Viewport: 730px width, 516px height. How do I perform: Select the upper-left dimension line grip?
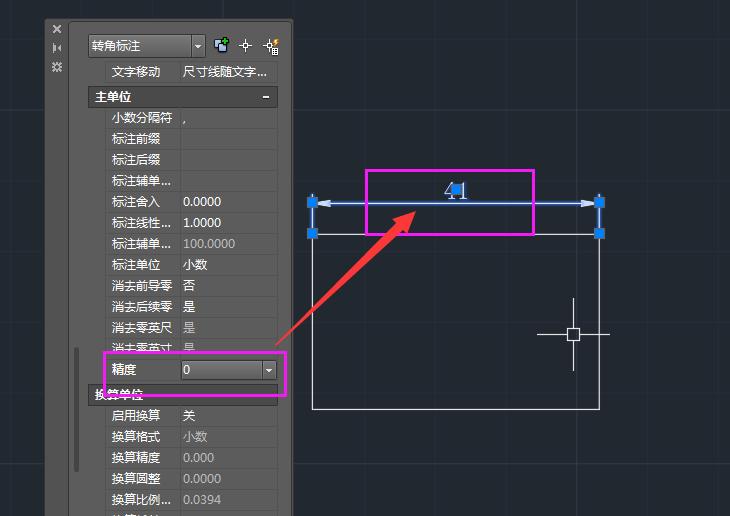pos(312,202)
